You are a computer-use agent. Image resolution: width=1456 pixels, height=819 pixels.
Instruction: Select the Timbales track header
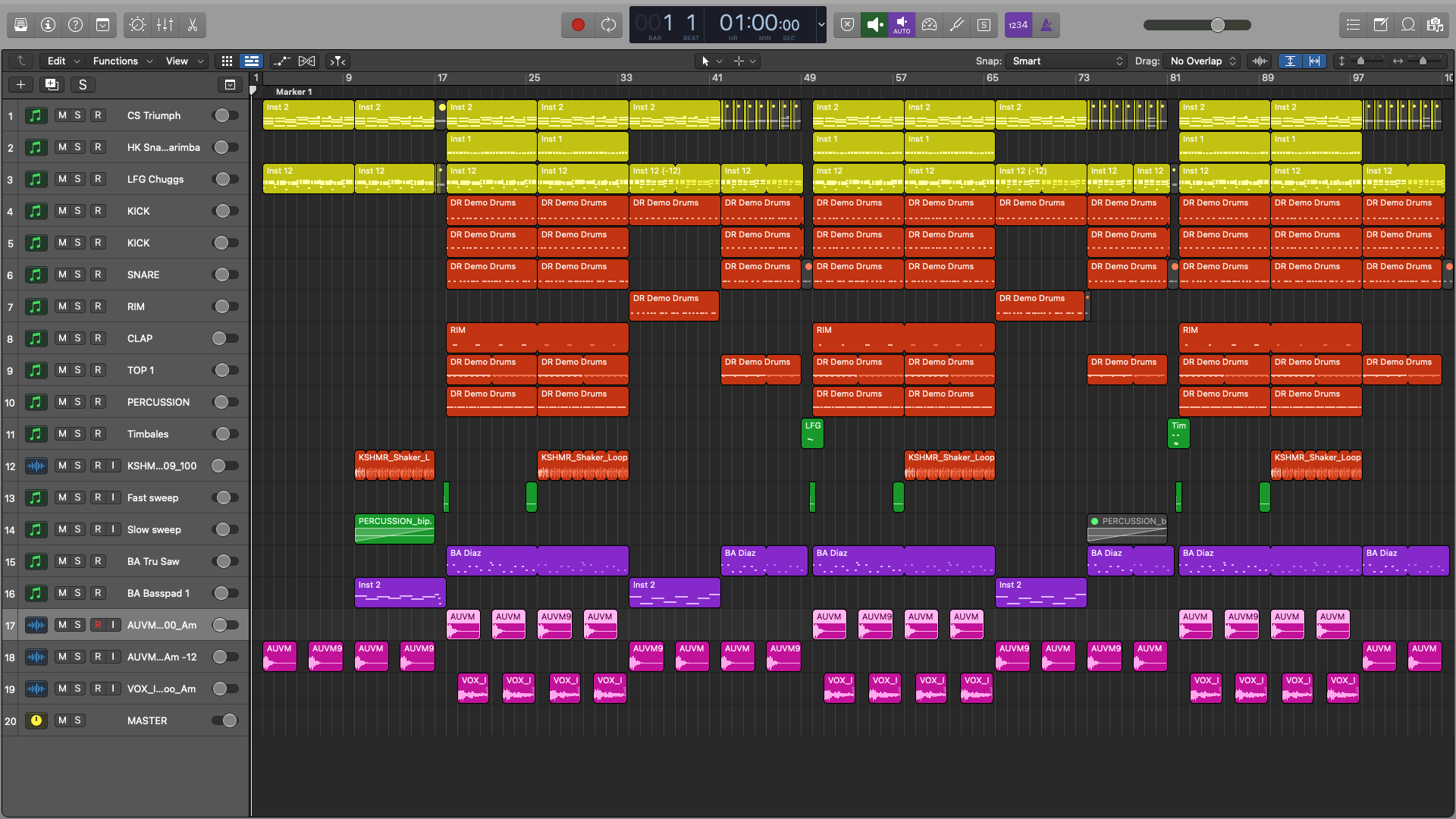[125, 434]
